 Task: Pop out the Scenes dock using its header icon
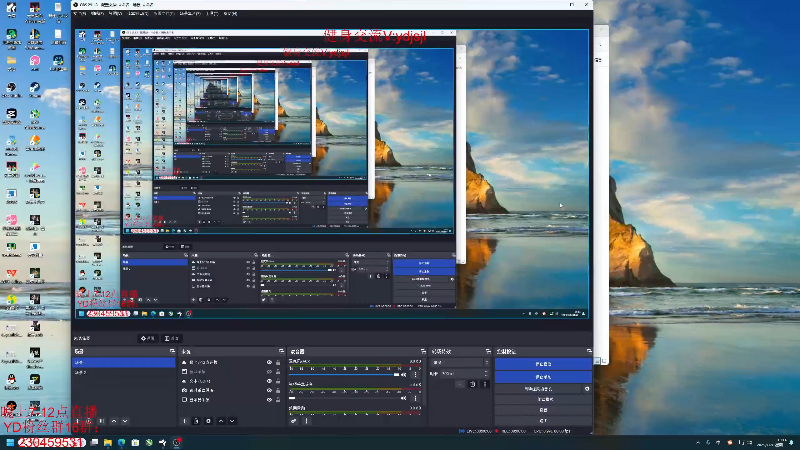[x=172, y=351]
